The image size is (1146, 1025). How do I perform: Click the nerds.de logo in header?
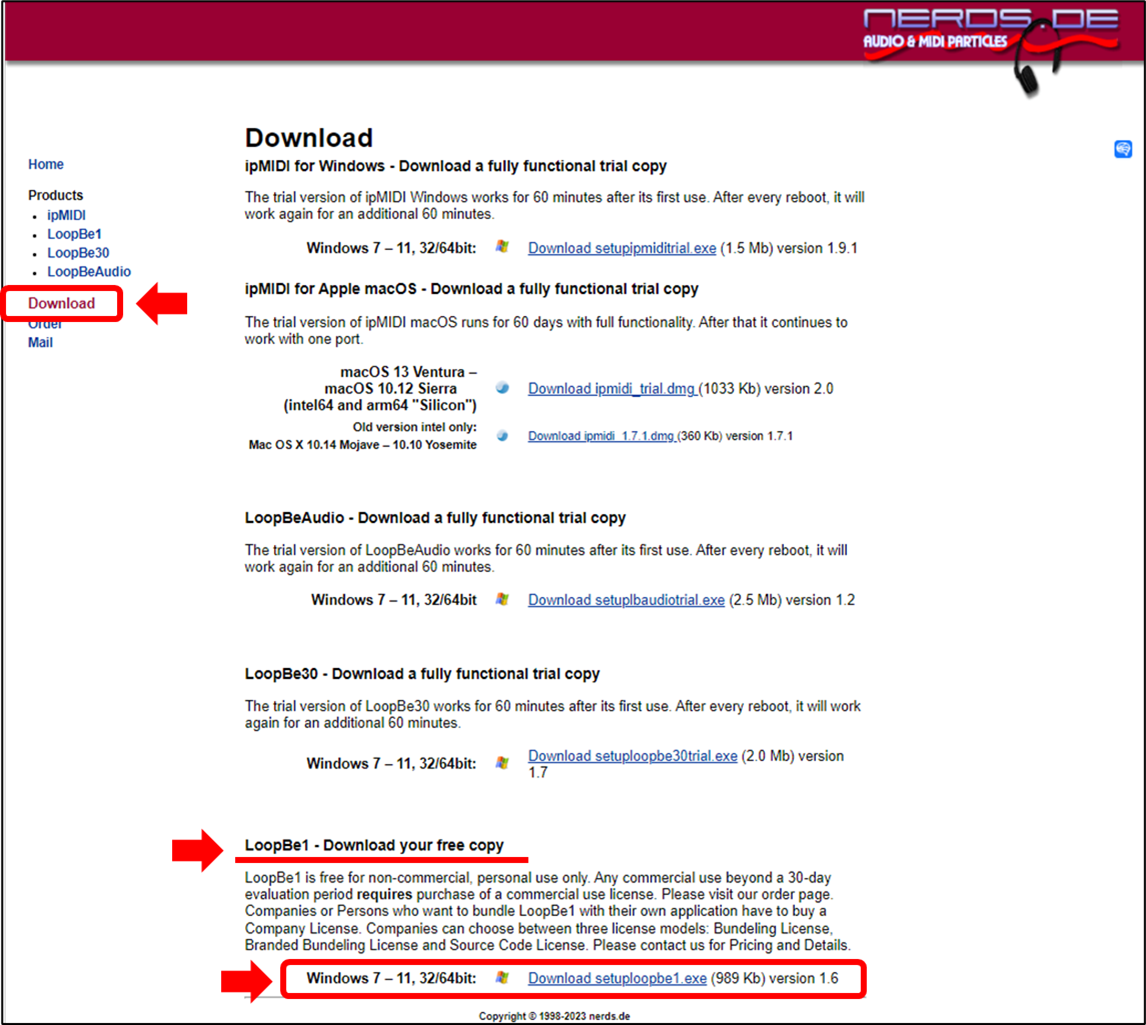tap(950, 30)
